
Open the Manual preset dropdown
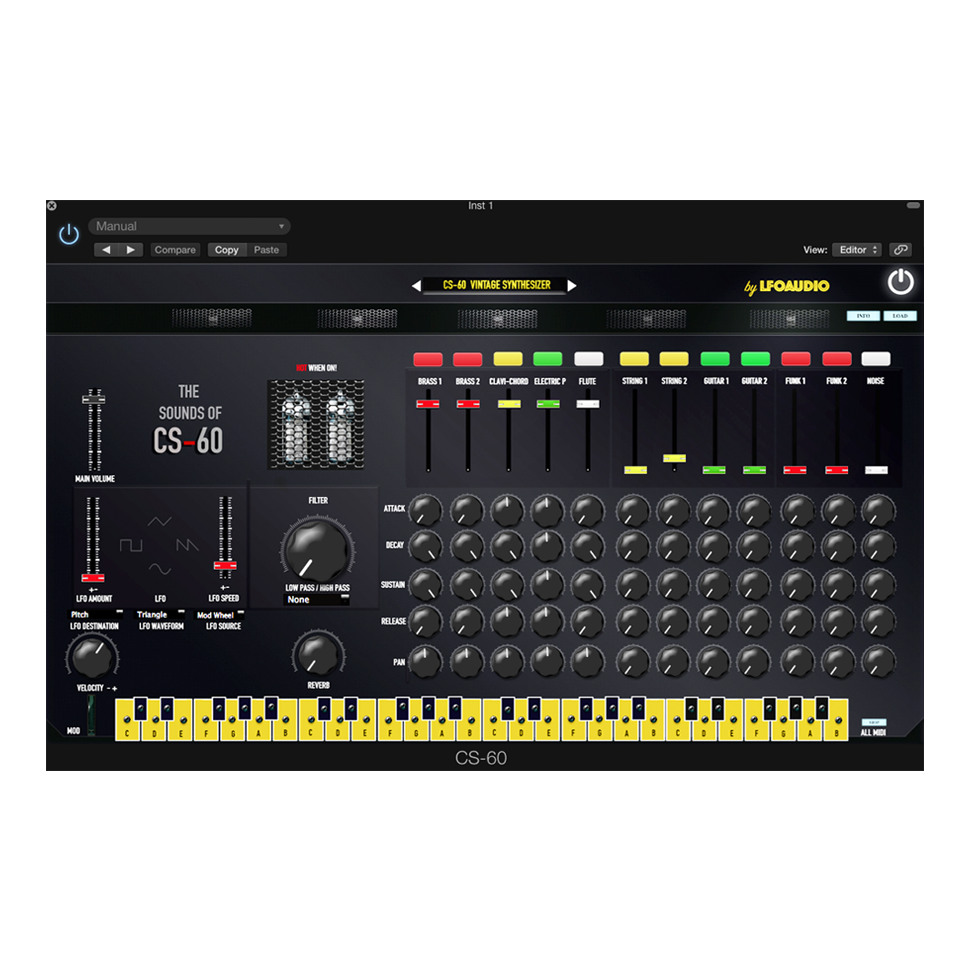click(x=189, y=227)
